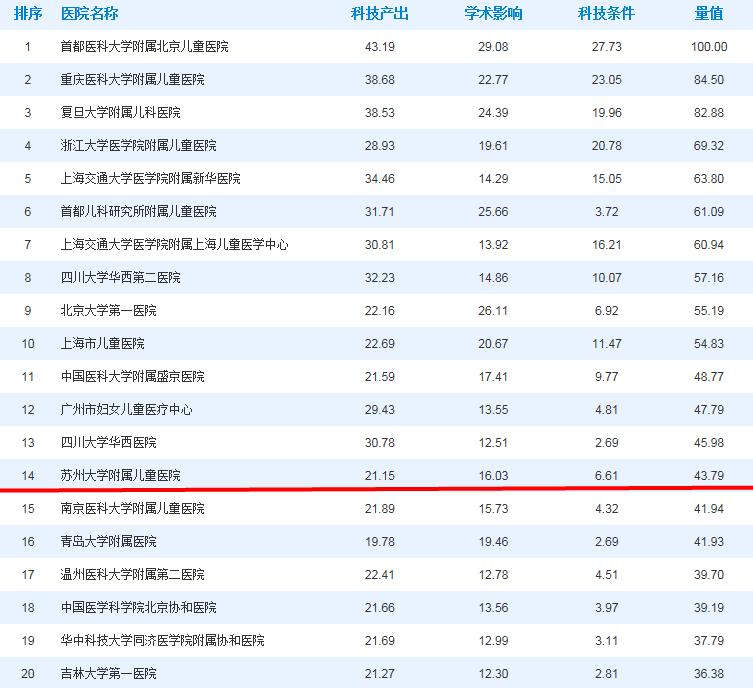Select 重庆医科大学附属儿童医院 hospital name

(133, 79)
